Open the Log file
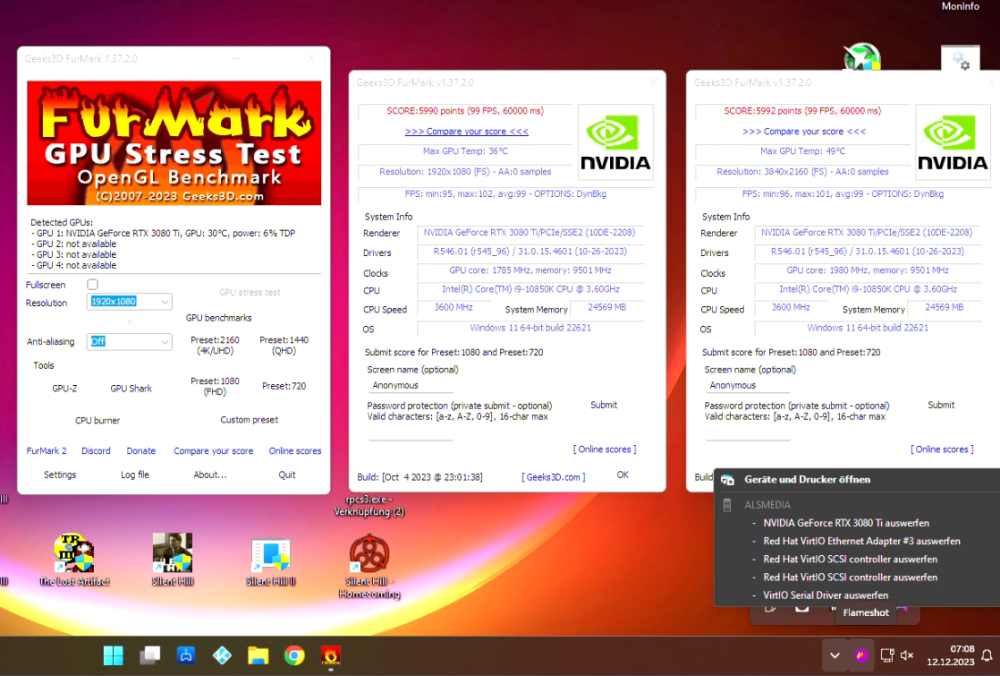Image resolution: width=1000 pixels, height=676 pixels. point(135,474)
